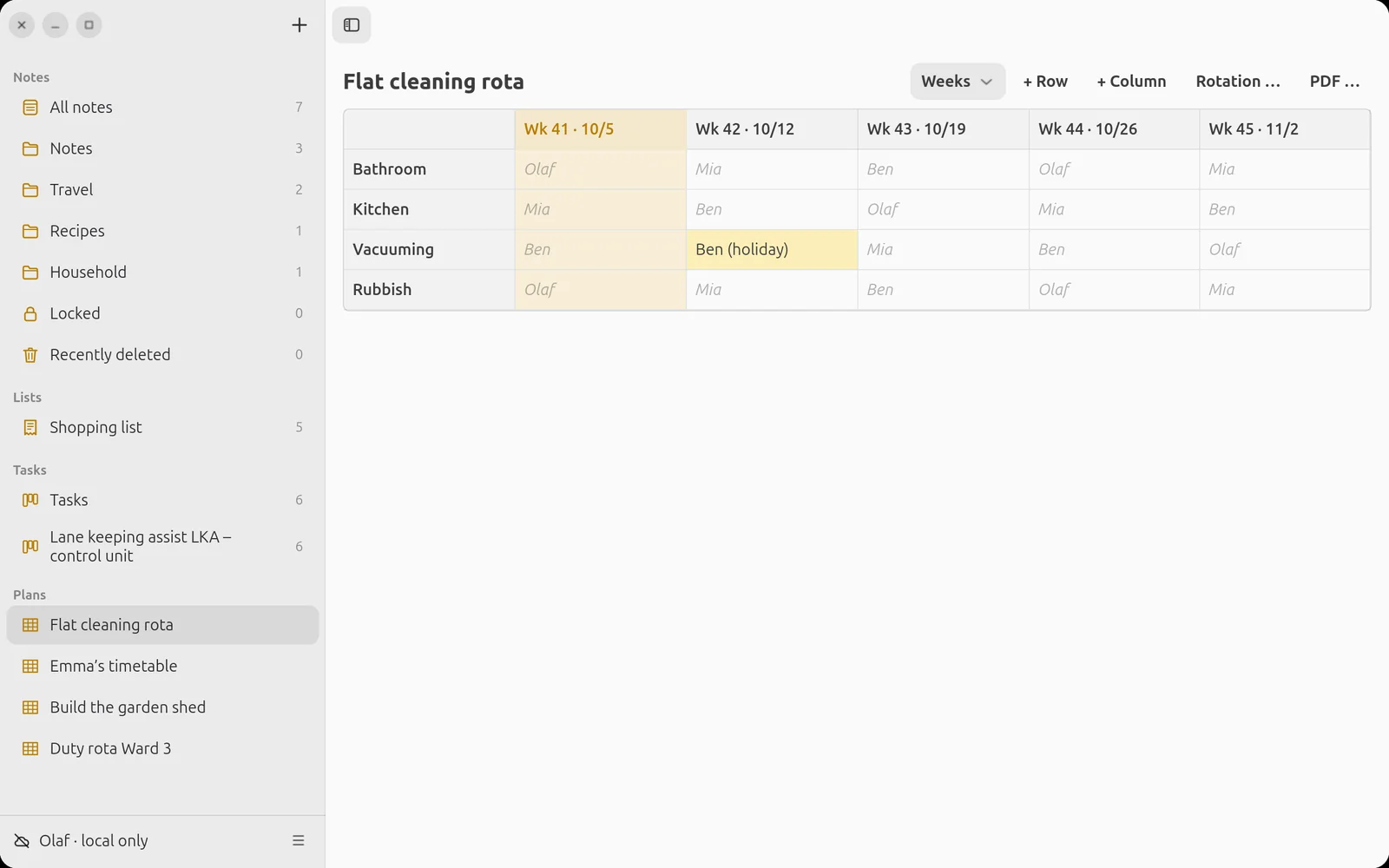Click the + Column button
Screen dimensions: 1389x868
coord(1131,82)
